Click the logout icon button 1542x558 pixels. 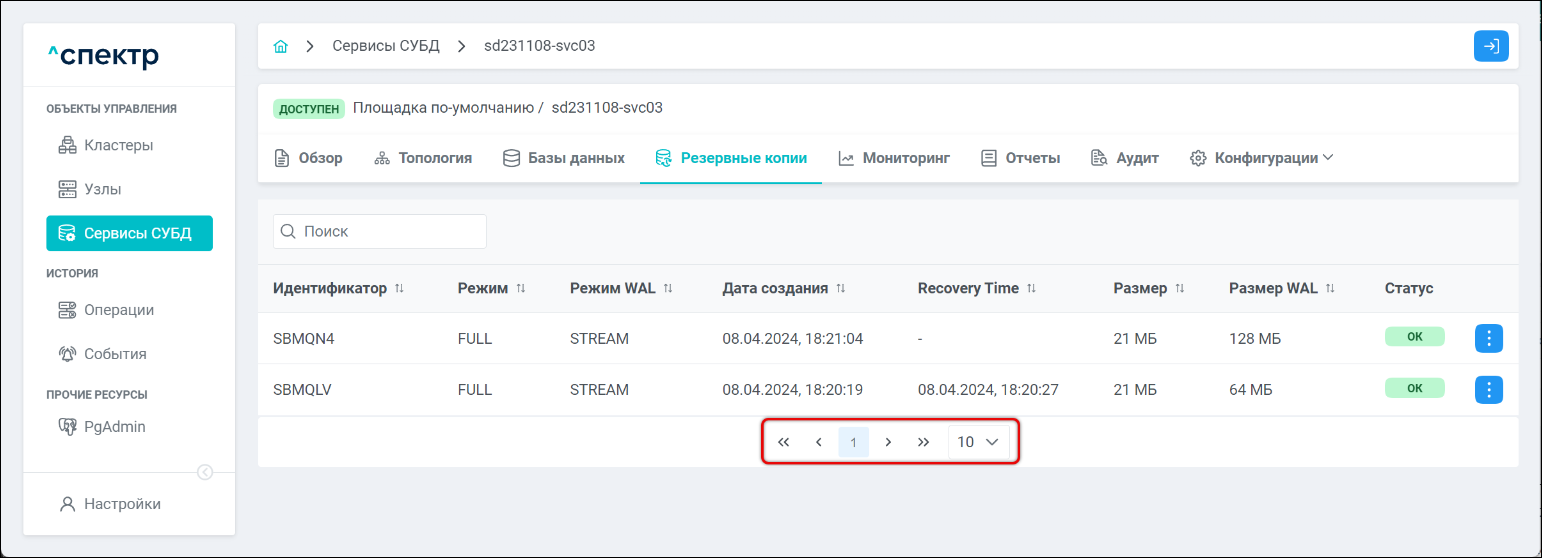1490,47
